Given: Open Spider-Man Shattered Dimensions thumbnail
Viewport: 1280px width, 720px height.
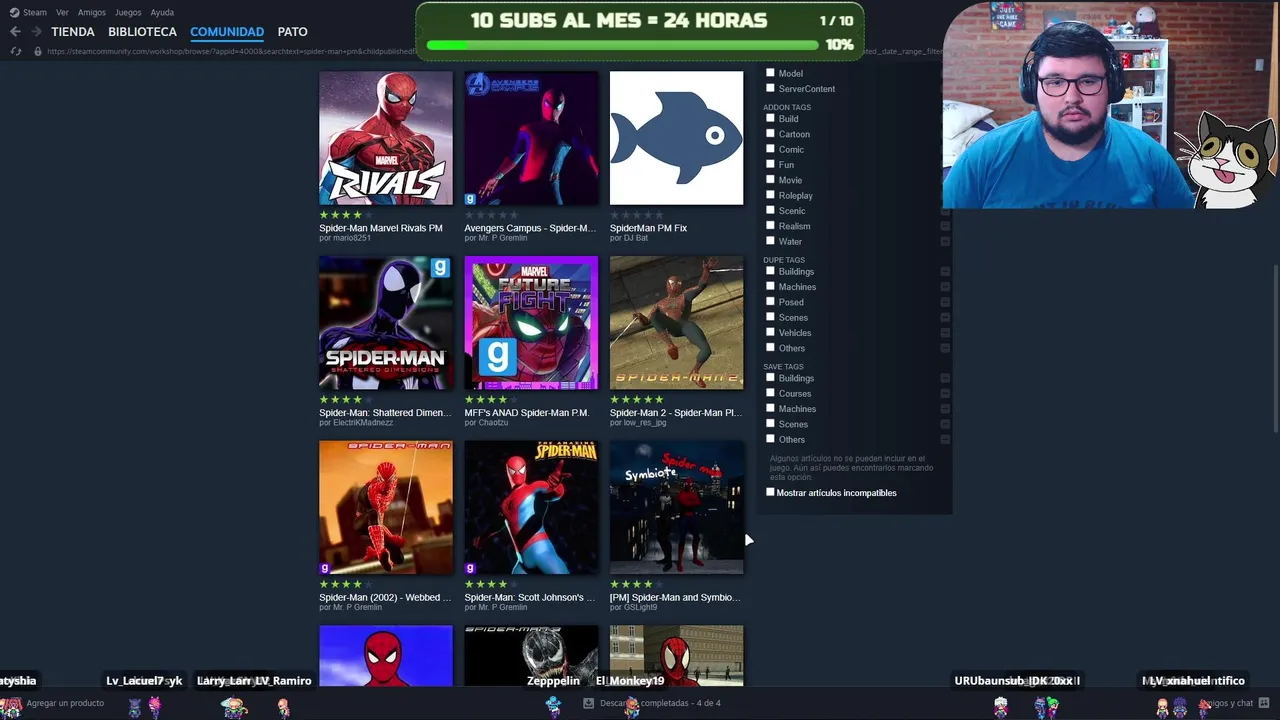Looking at the screenshot, I should [386, 323].
